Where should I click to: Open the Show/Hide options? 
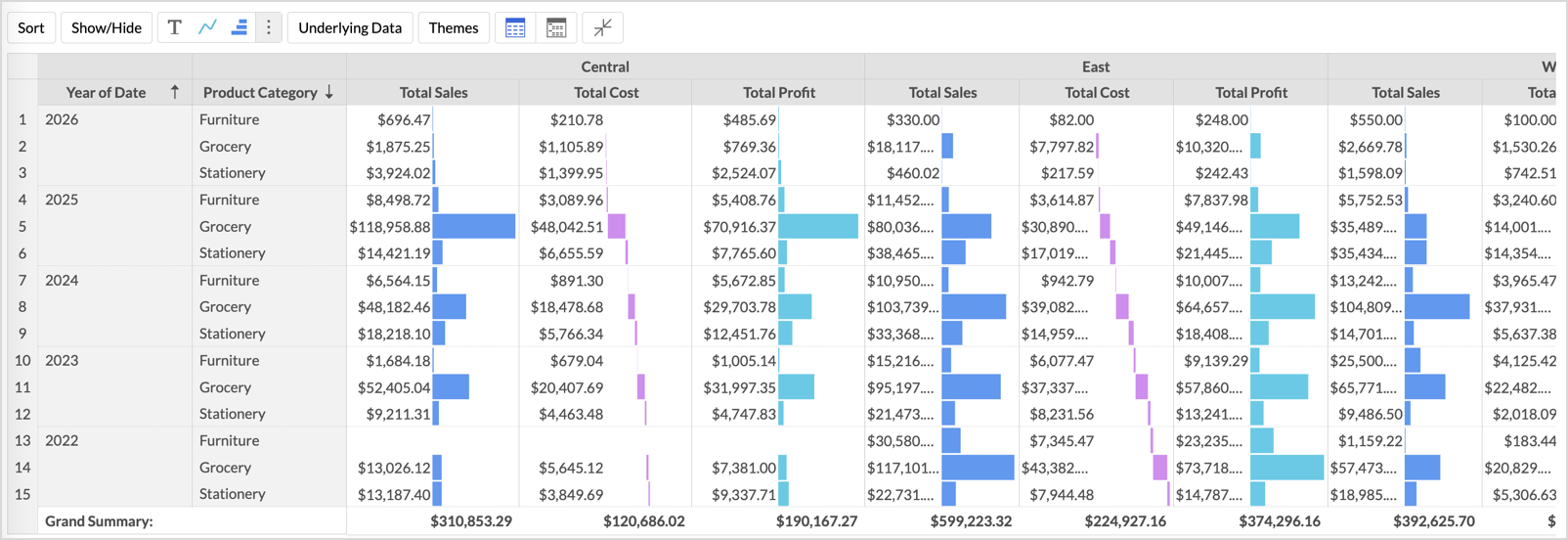107,27
